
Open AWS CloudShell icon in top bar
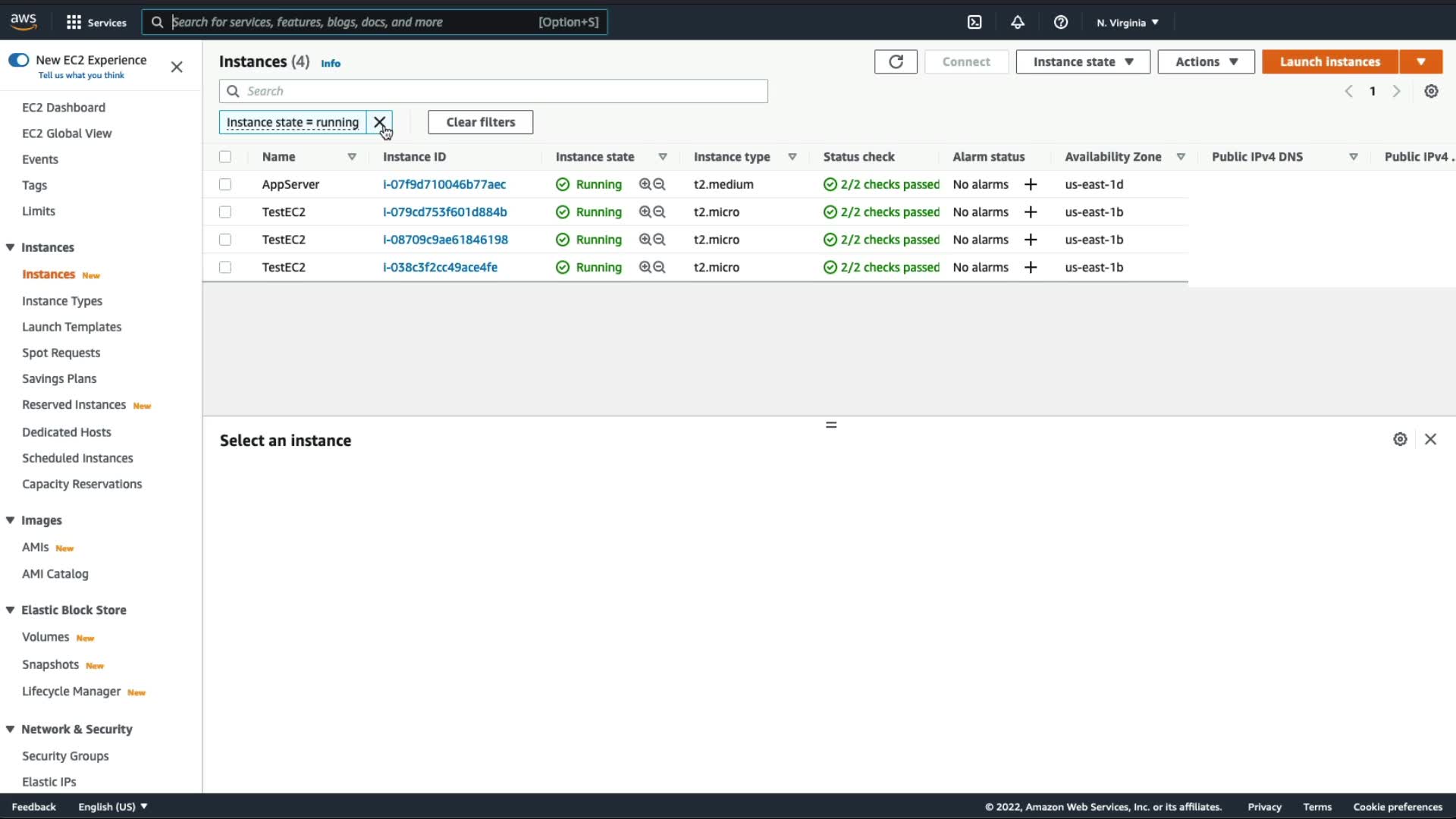point(974,22)
